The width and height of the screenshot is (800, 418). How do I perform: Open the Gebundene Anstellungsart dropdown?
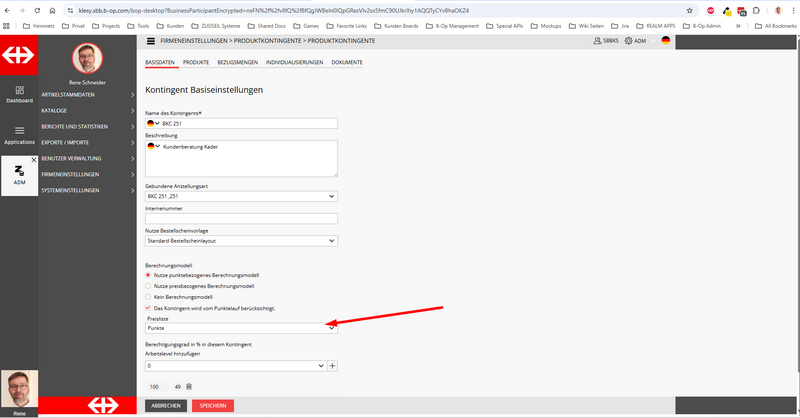pyautogui.click(x=241, y=197)
